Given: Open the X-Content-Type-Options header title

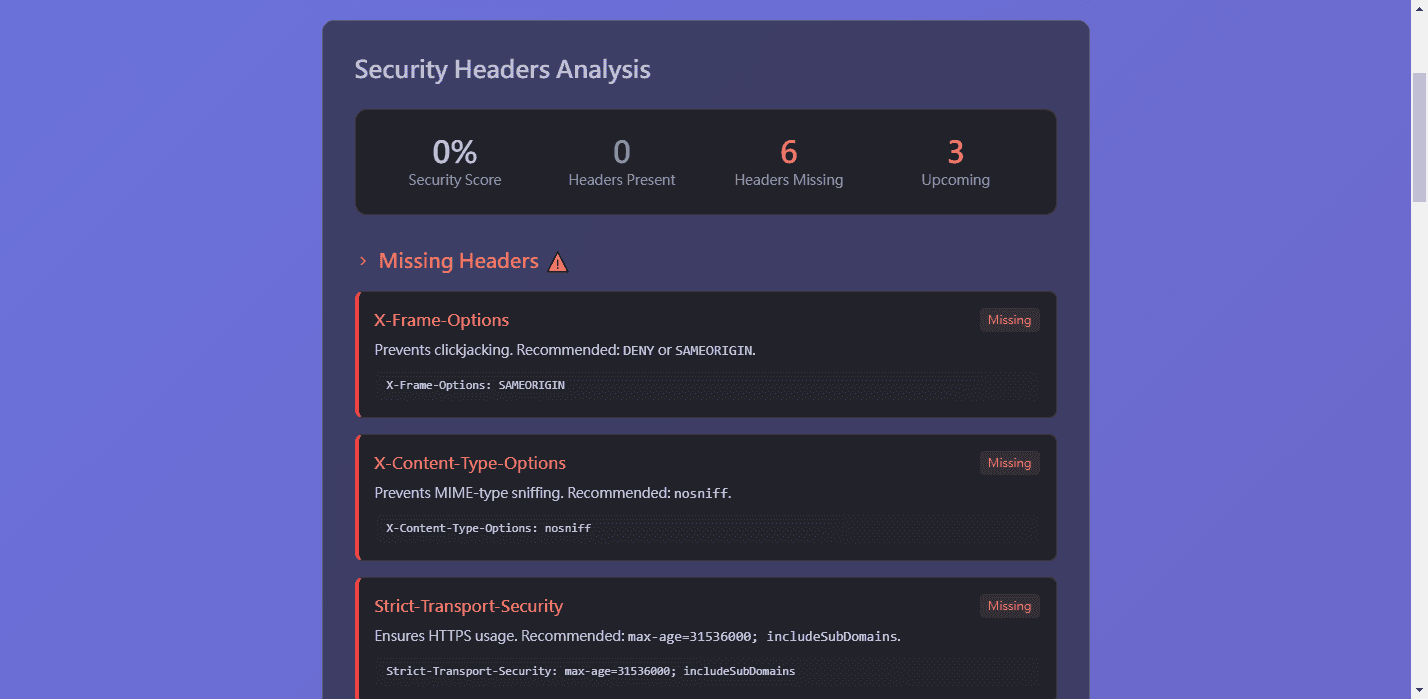Looking at the screenshot, I should coord(470,463).
